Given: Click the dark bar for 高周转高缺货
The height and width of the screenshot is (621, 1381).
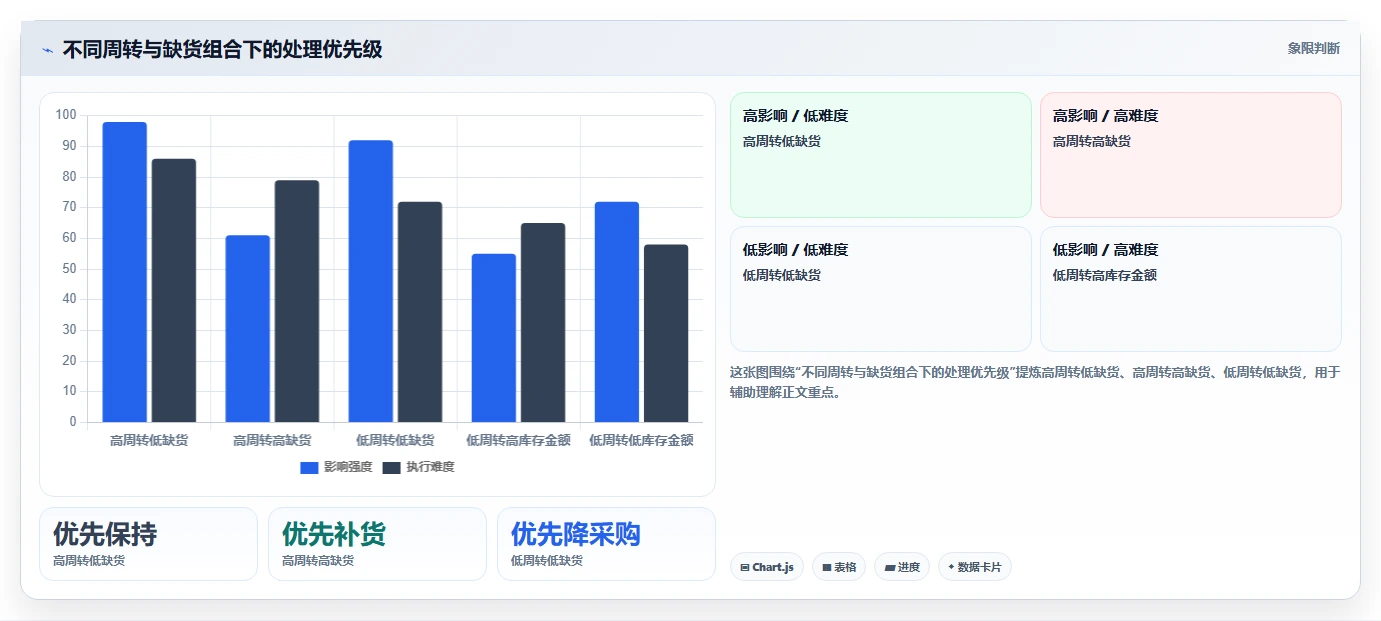Looking at the screenshot, I should pyautogui.click(x=297, y=301).
